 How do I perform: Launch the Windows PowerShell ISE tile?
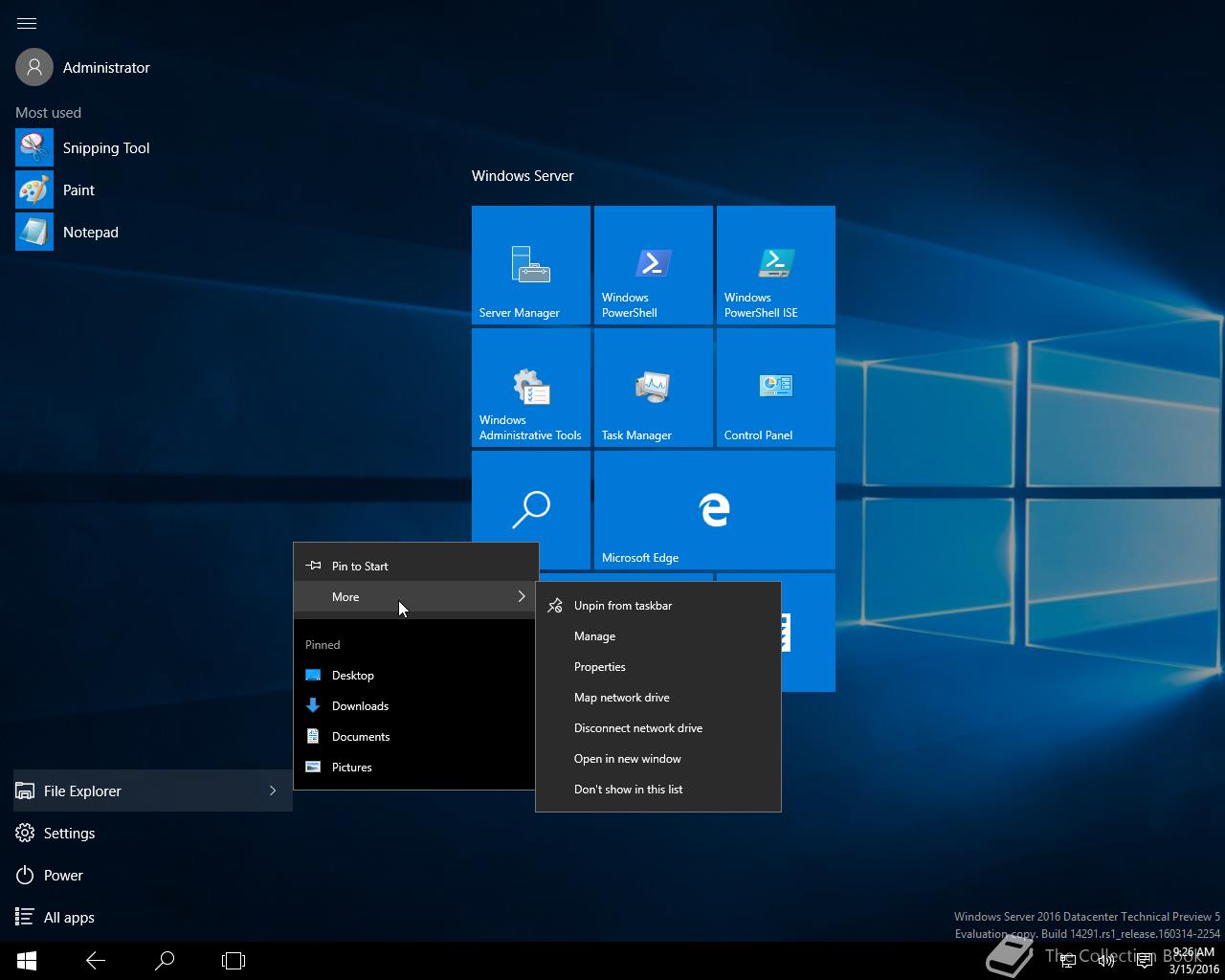(776, 265)
